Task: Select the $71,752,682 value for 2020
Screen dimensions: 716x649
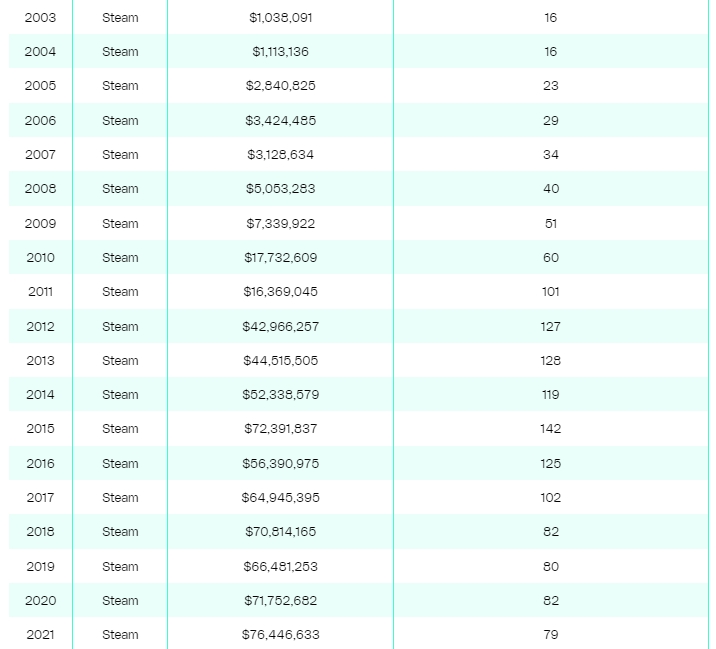Action: coord(280,601)
